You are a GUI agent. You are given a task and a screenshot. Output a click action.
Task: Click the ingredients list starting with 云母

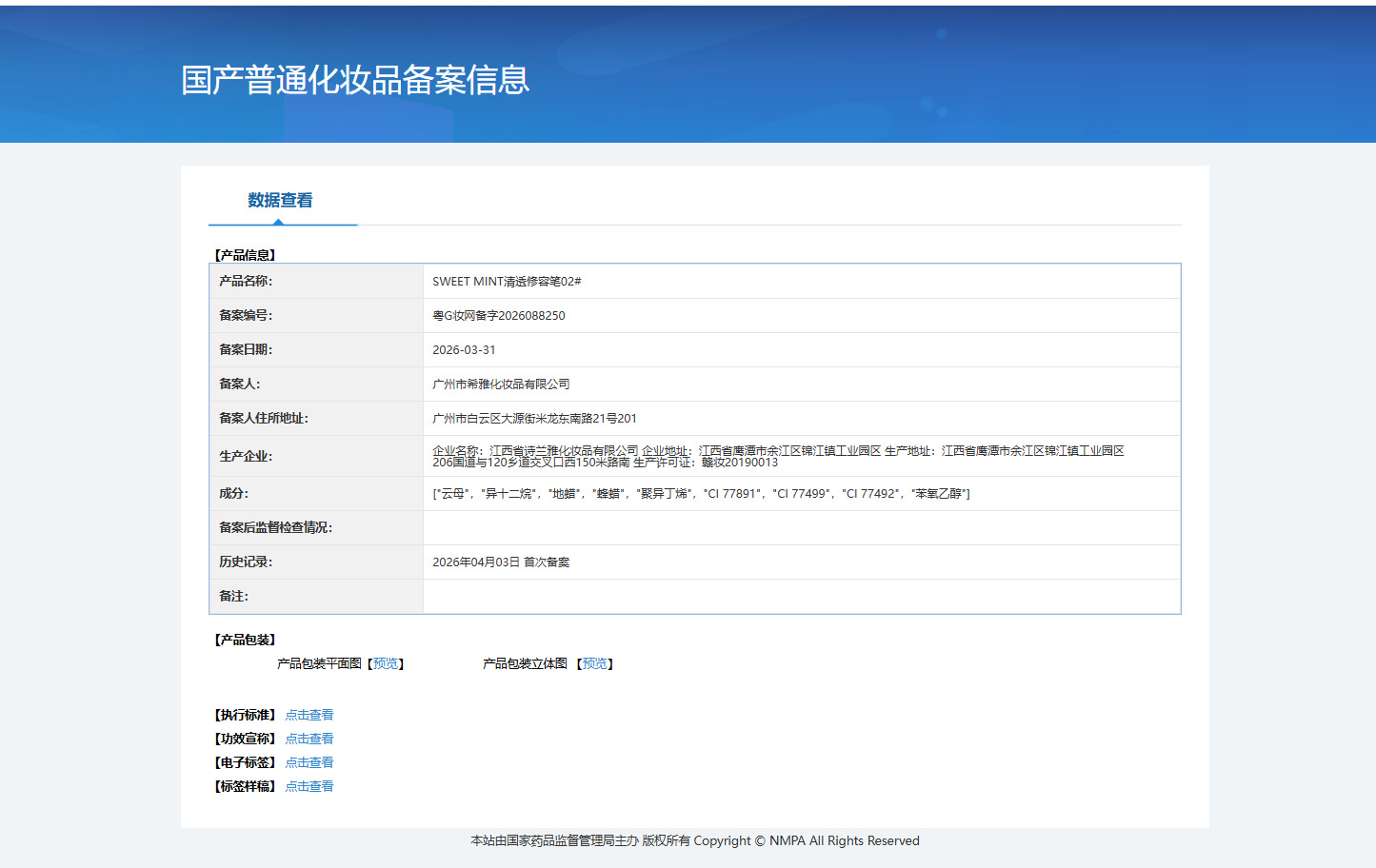click(x=701, y=494)
